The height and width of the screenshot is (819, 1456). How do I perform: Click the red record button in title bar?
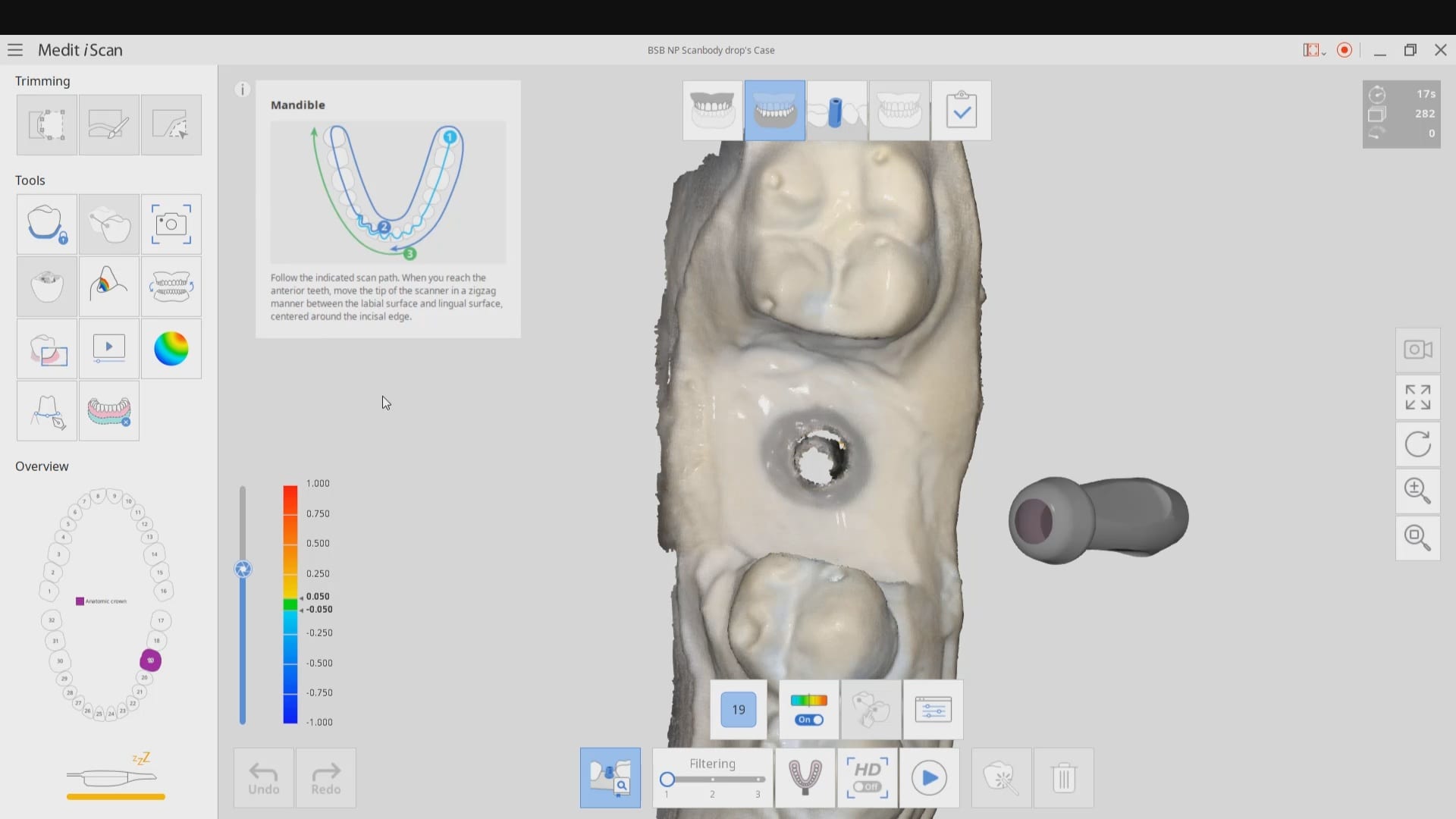pyautogui.click(x=1345, y=50)
